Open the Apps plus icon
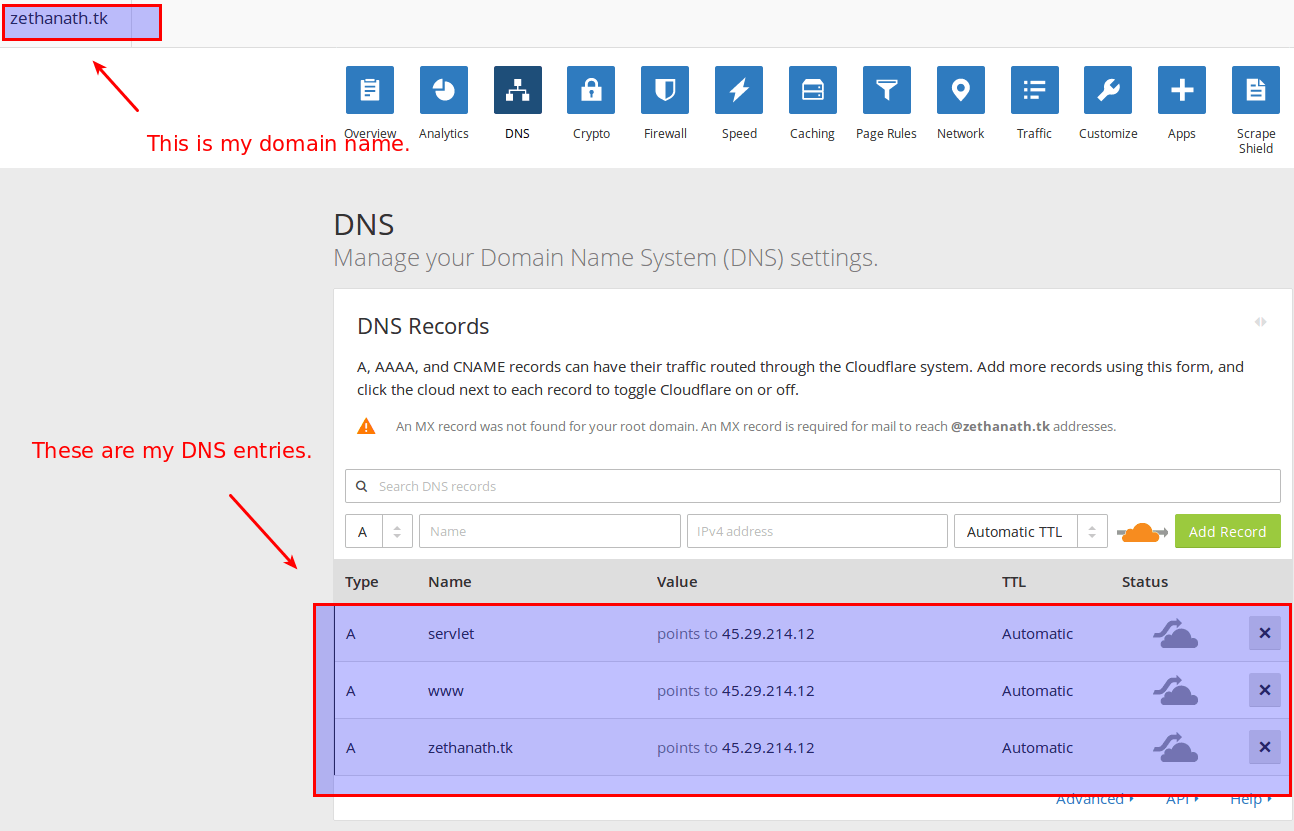Image resolution: width=1294 pixels, height=831 pixels. (1182, 90)
